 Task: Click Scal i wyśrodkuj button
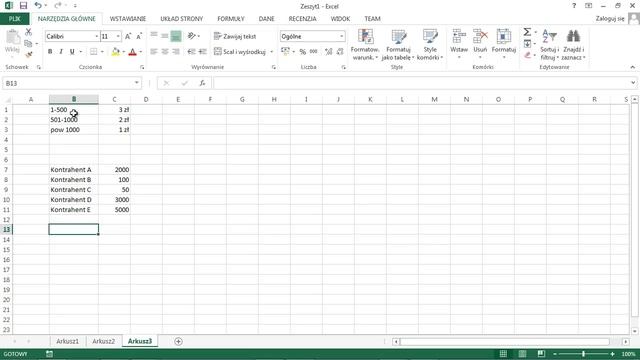coord(240,52)
